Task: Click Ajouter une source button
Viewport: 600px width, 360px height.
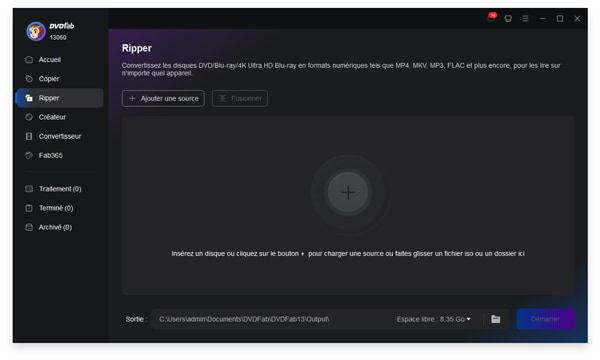Action: click(163, 99)
